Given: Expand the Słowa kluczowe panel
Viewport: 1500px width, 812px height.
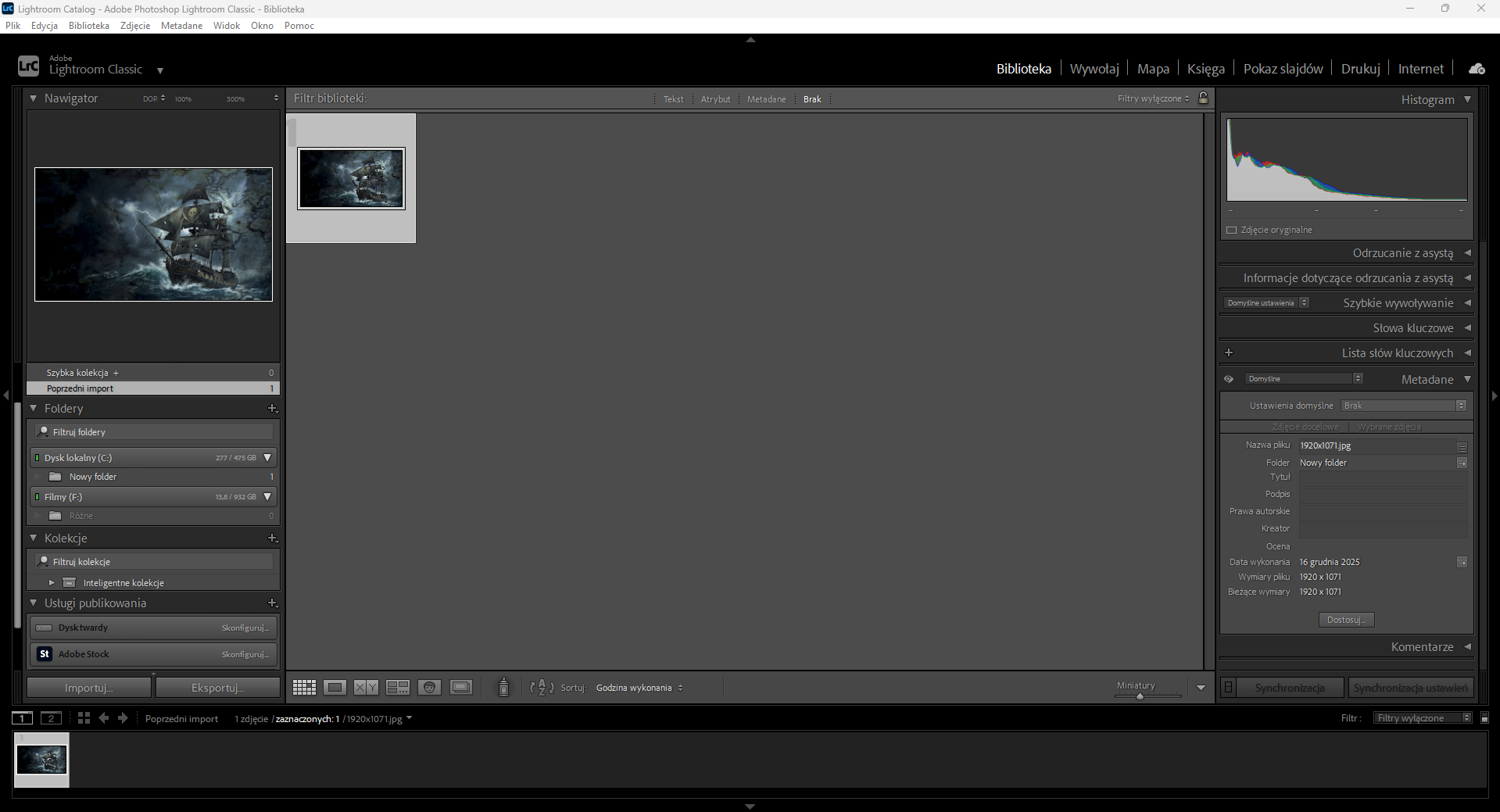Looking at the screenshot, I should 1467,328.
